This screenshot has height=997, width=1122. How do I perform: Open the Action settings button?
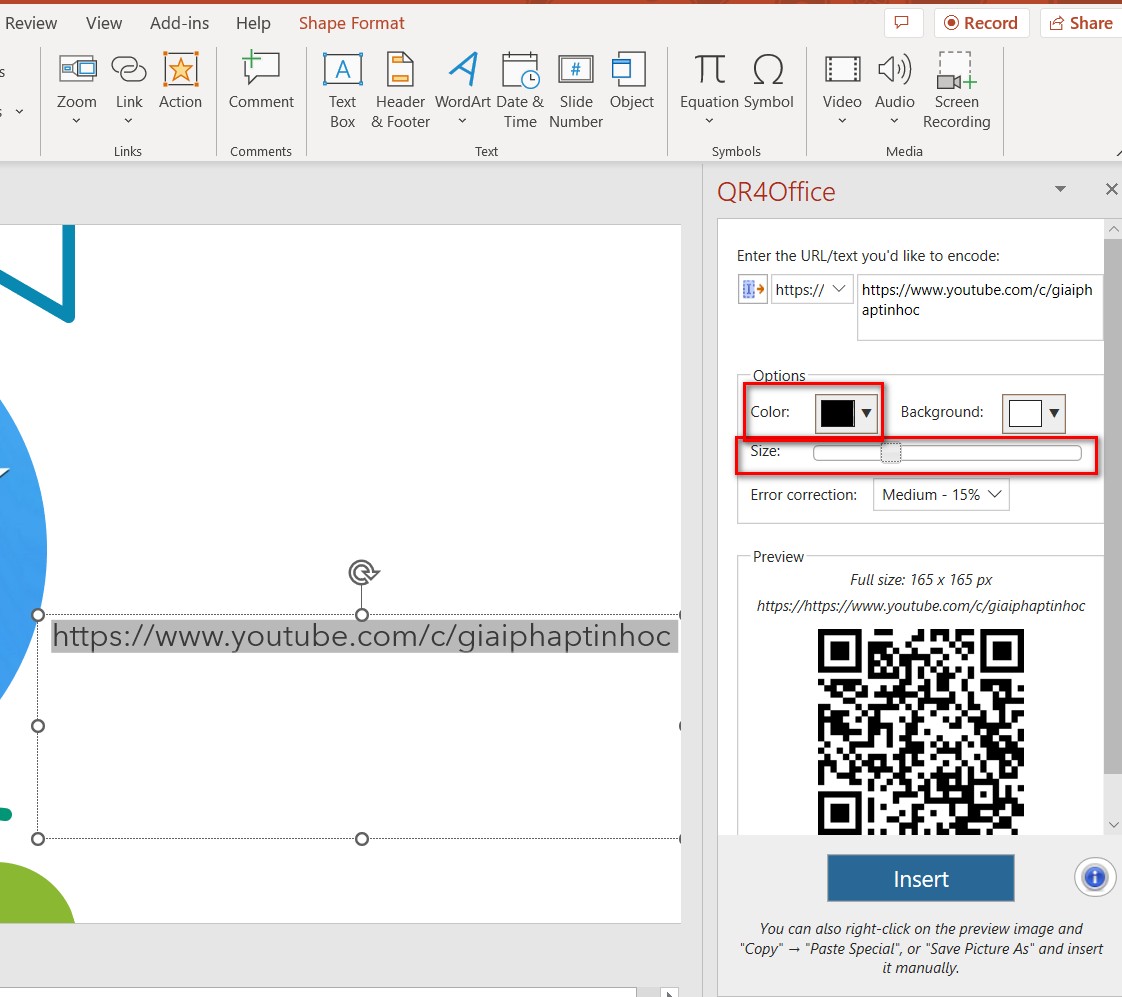click(x=180, y=81)
